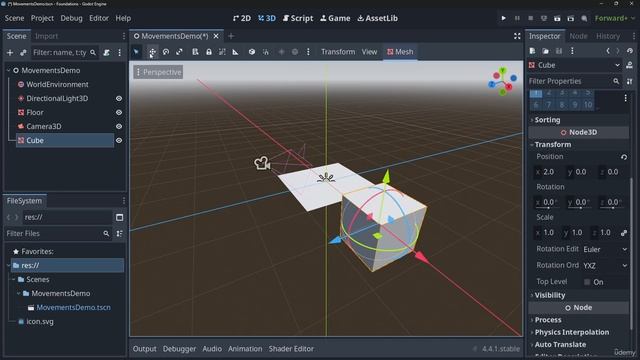Open Inspector history list icon
Screen dimensions: 640x360
630,51
